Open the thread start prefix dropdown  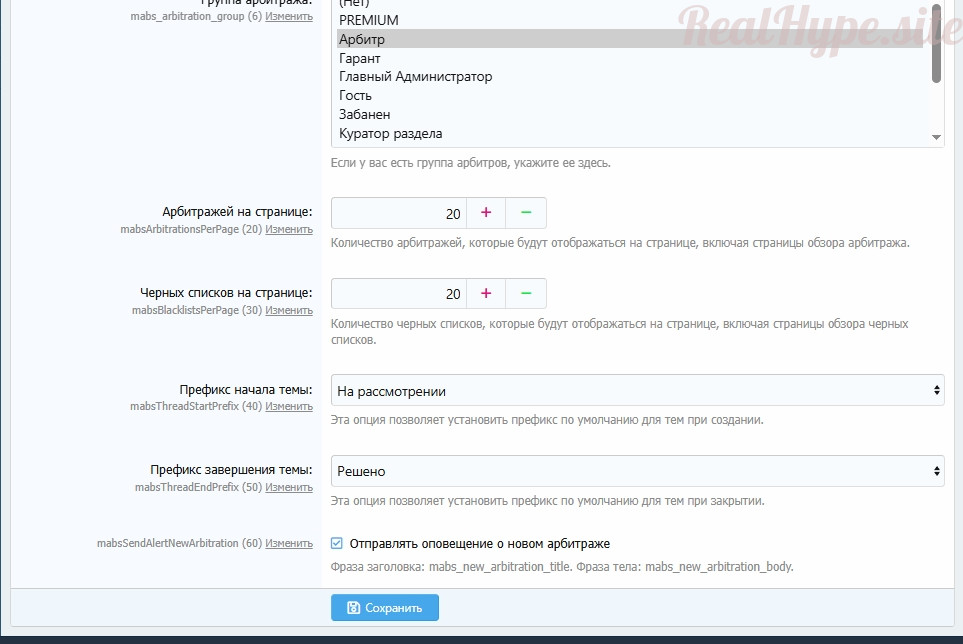pyautogui.click(x=637, y=390)
